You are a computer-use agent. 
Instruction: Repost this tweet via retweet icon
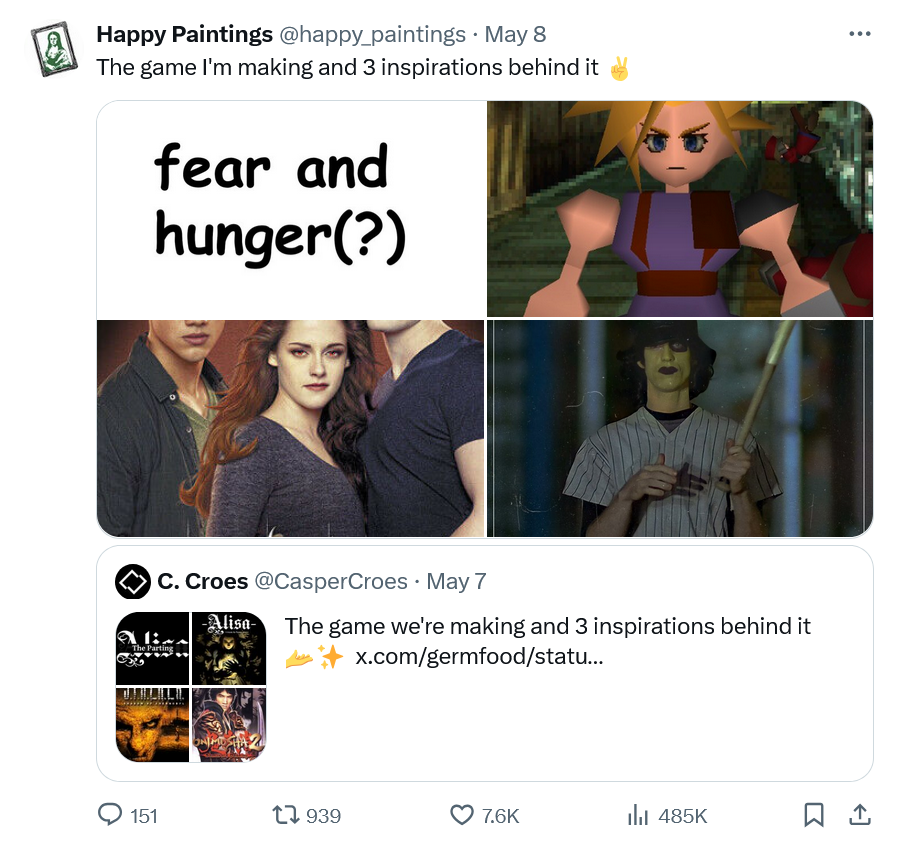click(x=287, y=815)
